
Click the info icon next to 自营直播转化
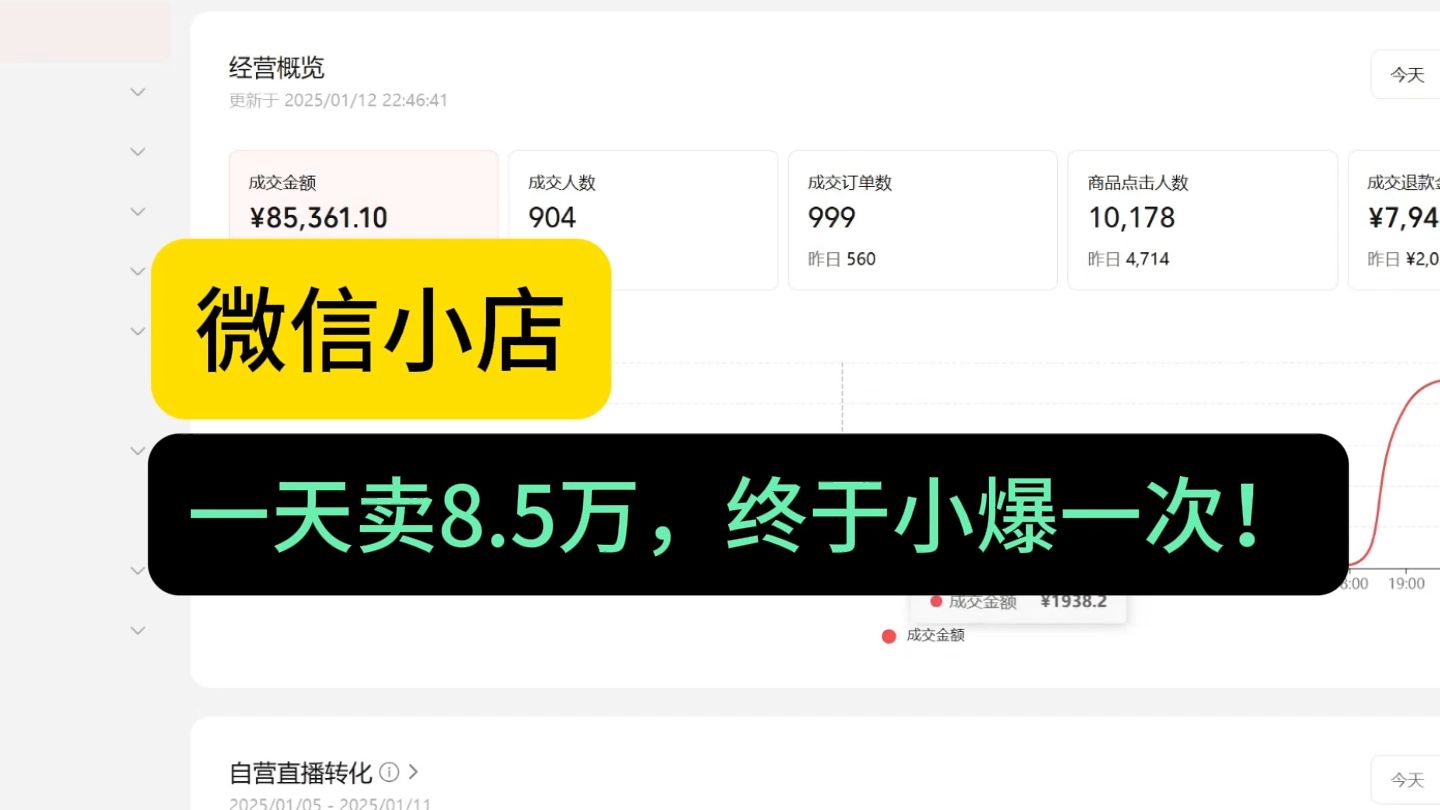(x=390, y=772)
